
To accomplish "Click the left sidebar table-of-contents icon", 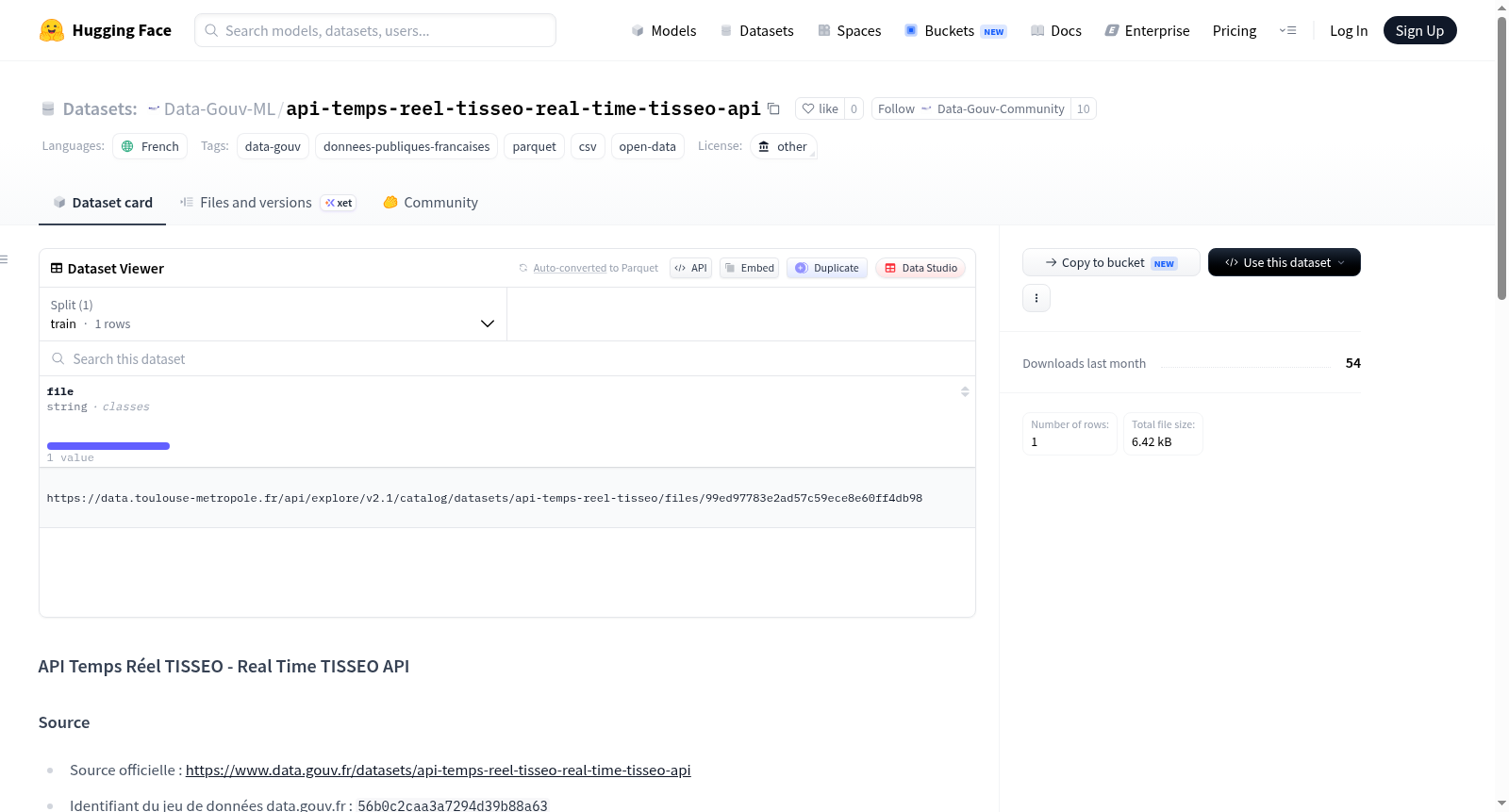I will pyautogui.click(x=5, y=259).
